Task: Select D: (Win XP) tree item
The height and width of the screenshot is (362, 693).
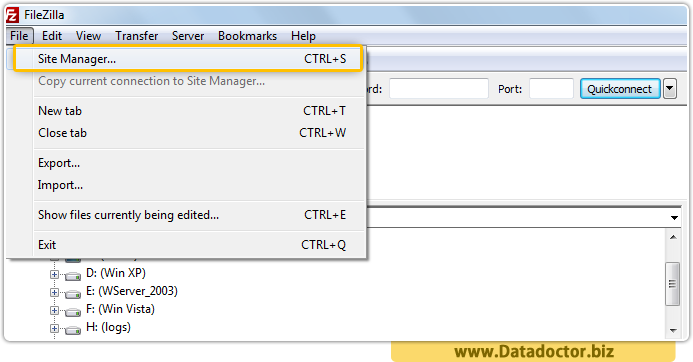Action: point(116,273)
